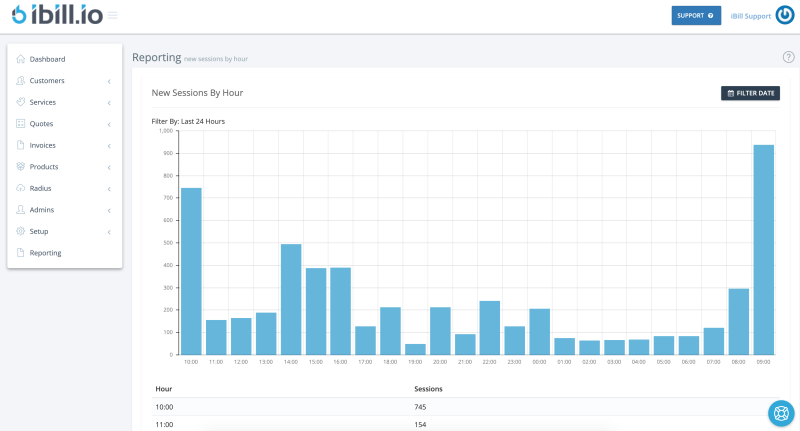Expand the Admins menu chevron

pos(109,210)
